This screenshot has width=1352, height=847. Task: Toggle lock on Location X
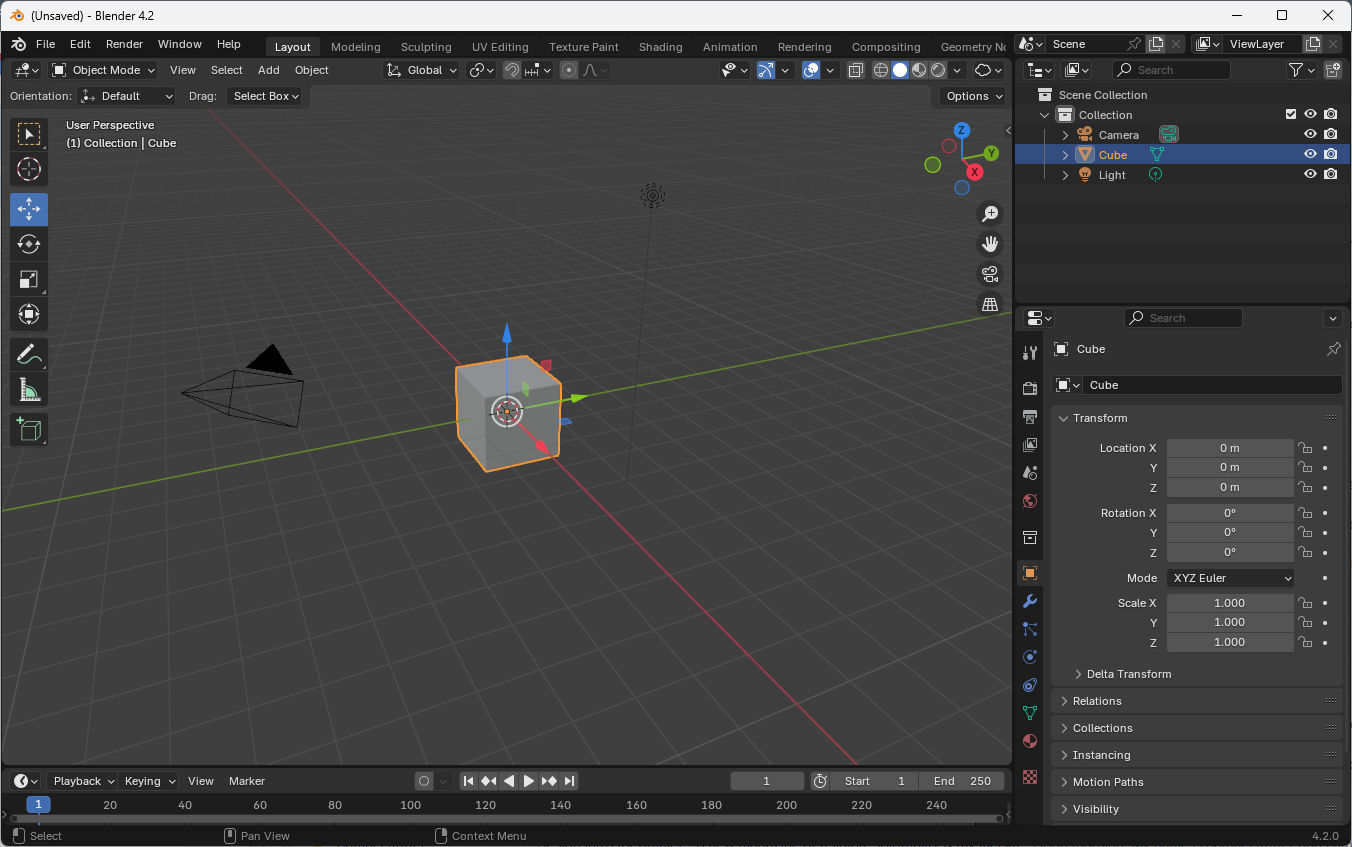tap(1305, 448)
